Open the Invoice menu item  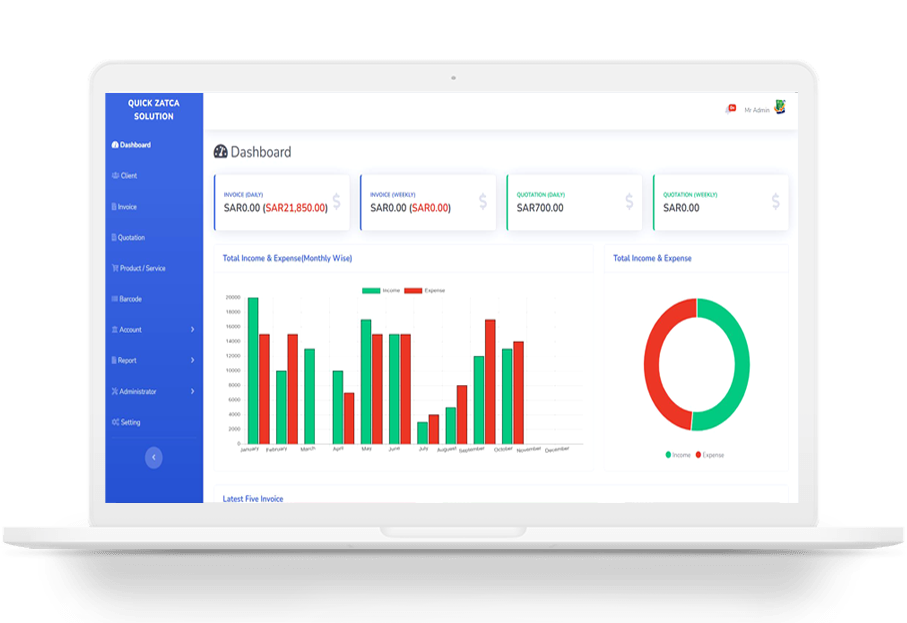pyautogui.click(x=126, y=207)
